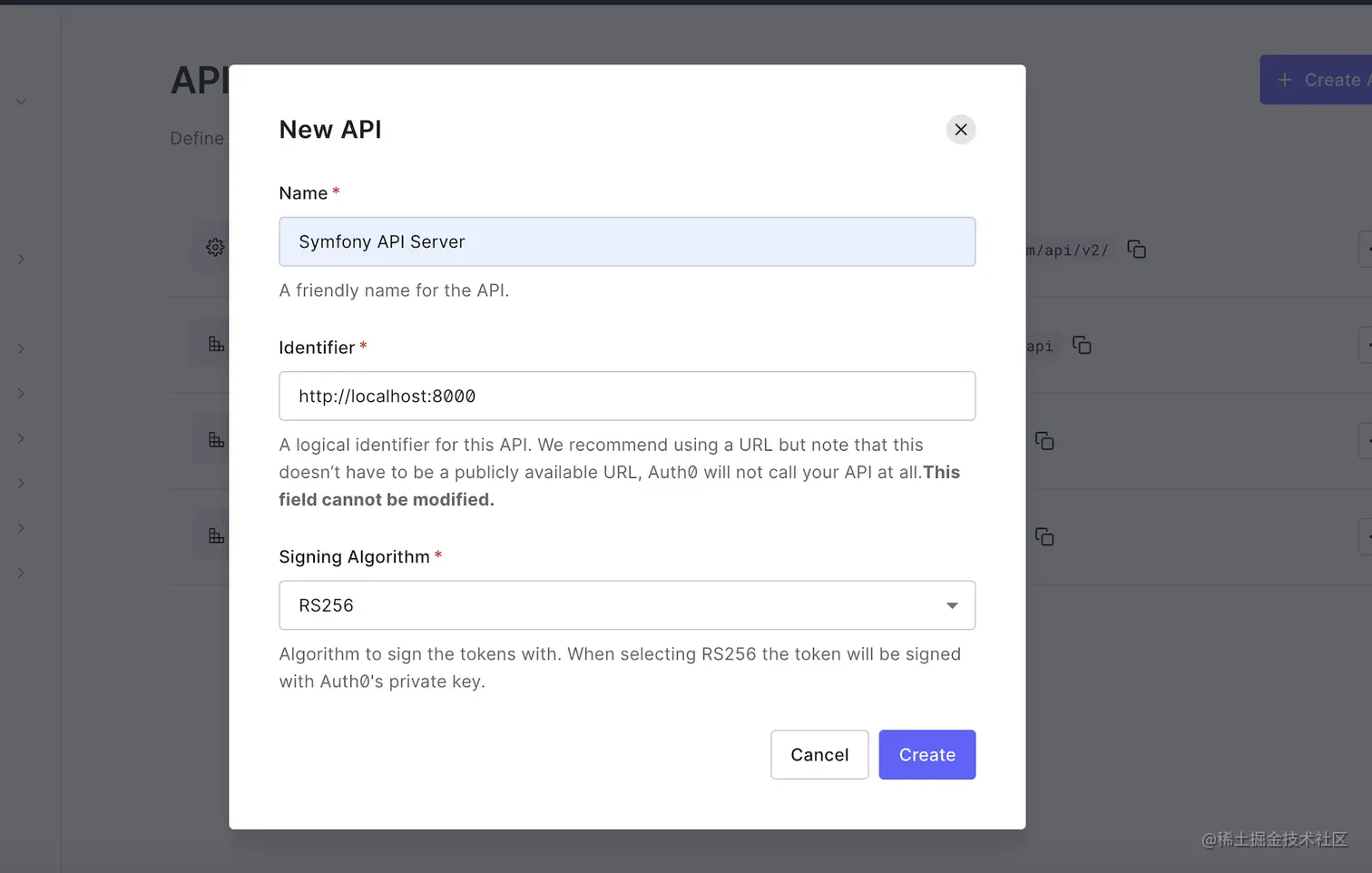Collapse the expanded section in the left sidebar

pos(21,102)
